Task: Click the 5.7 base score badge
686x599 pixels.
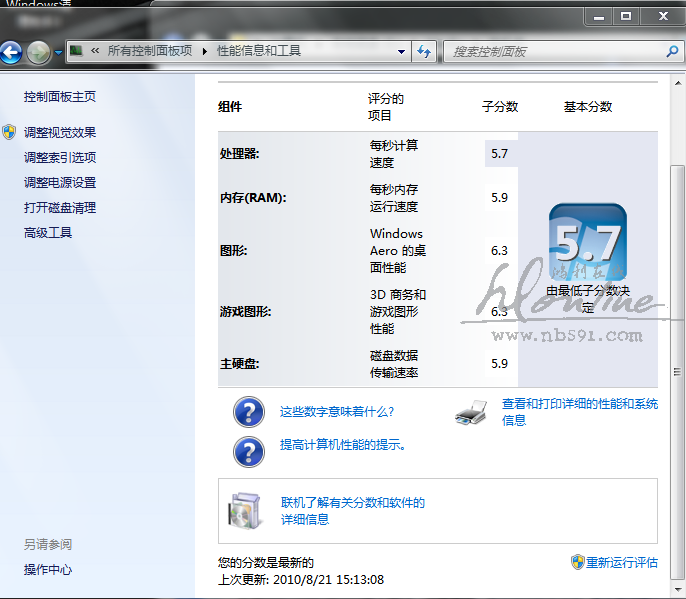Action: (587, 241)
